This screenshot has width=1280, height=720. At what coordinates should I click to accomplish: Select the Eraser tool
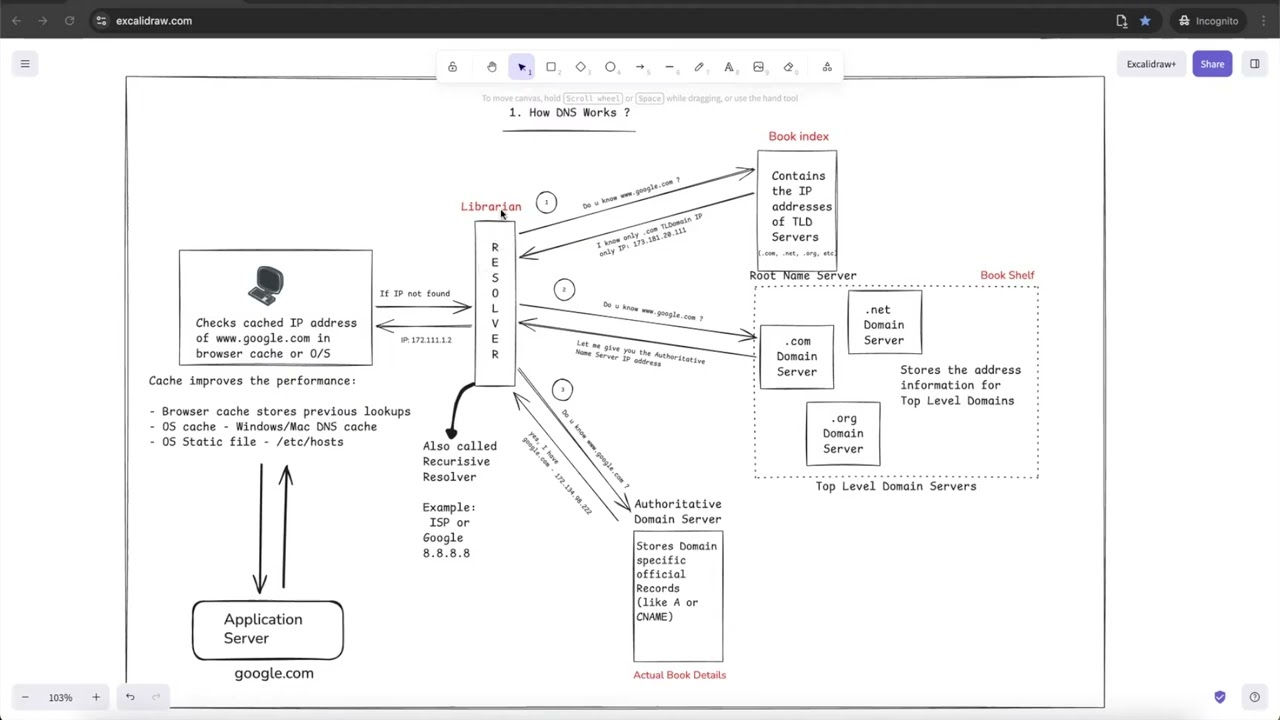[x=788, y=67]
